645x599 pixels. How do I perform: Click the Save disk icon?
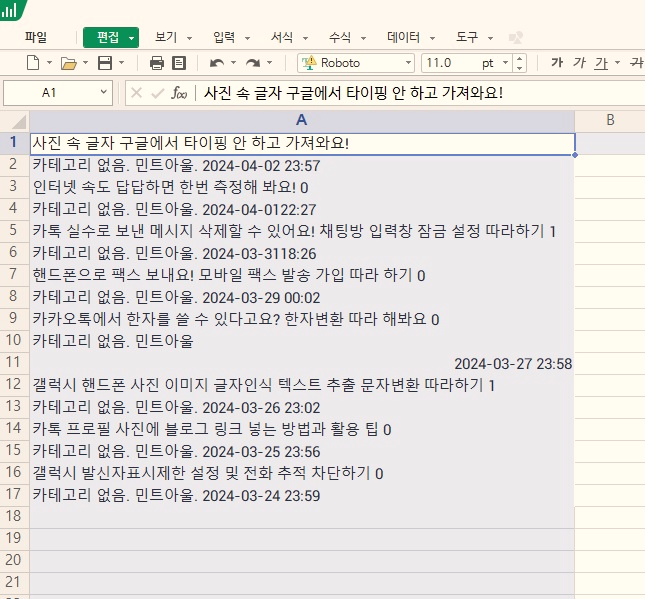click(x=105, y=63)
